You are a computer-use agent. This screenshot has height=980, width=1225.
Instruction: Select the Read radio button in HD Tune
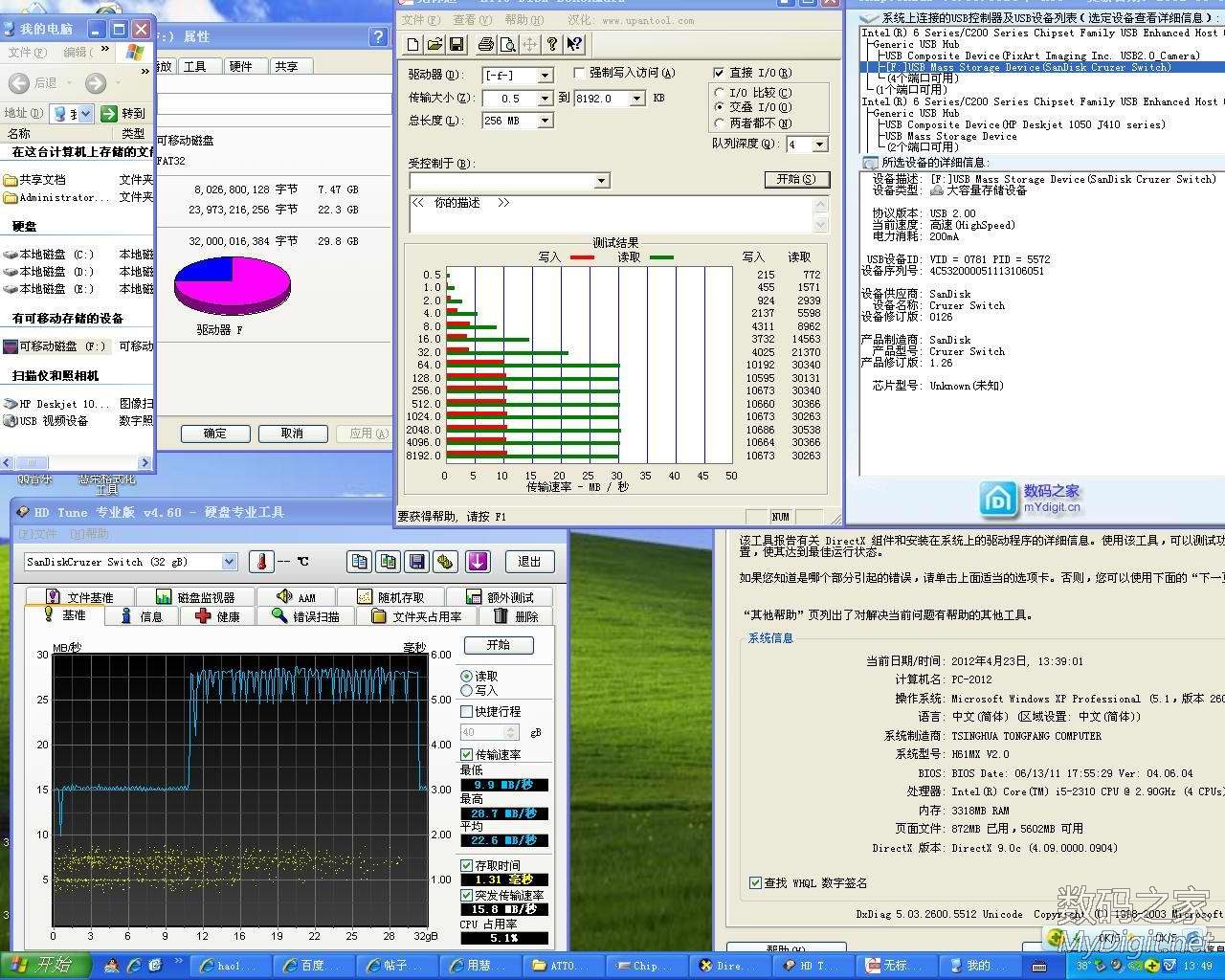pyautogui.click(x=467, y=677)
